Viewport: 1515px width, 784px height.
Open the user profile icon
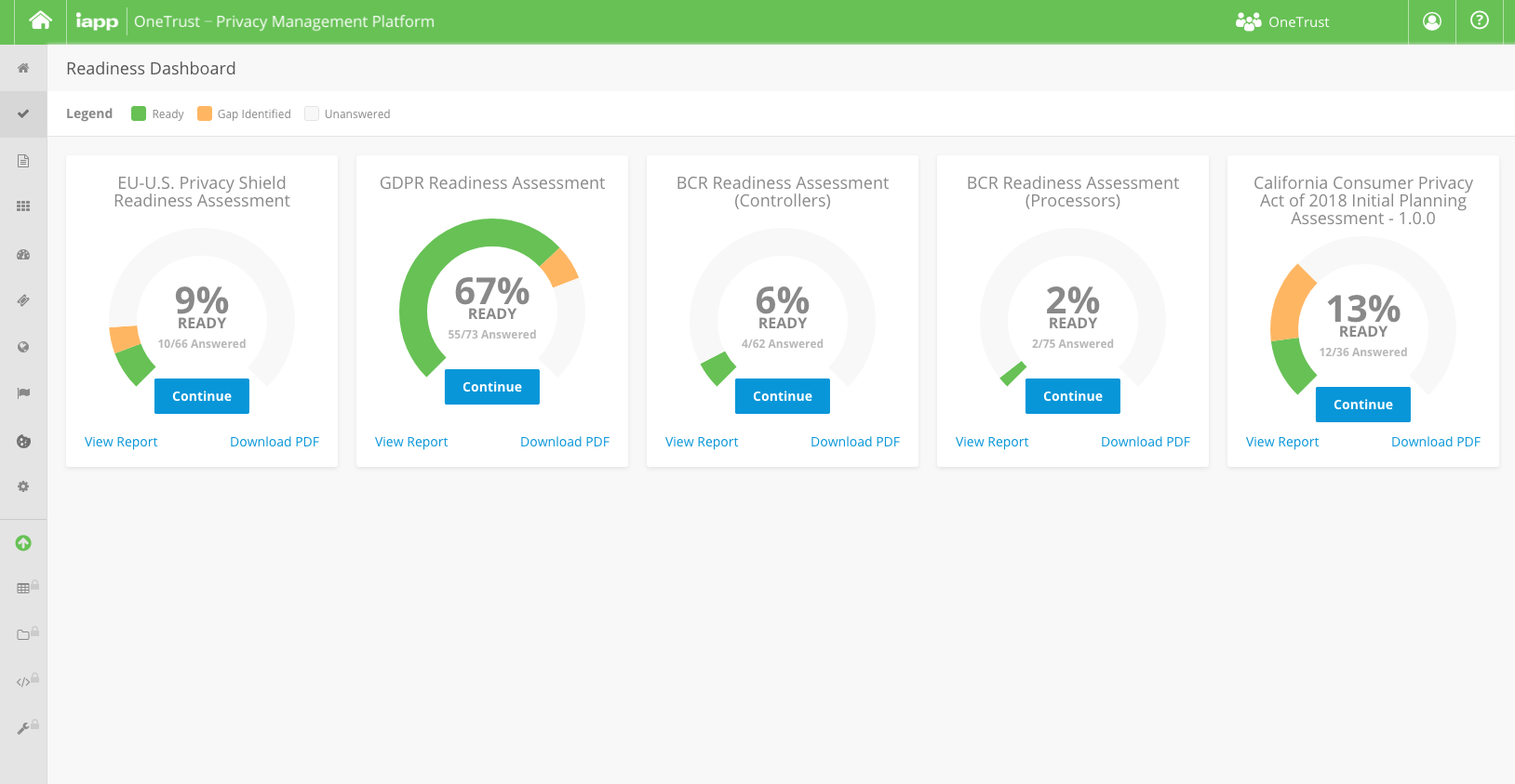point(1432,21)
